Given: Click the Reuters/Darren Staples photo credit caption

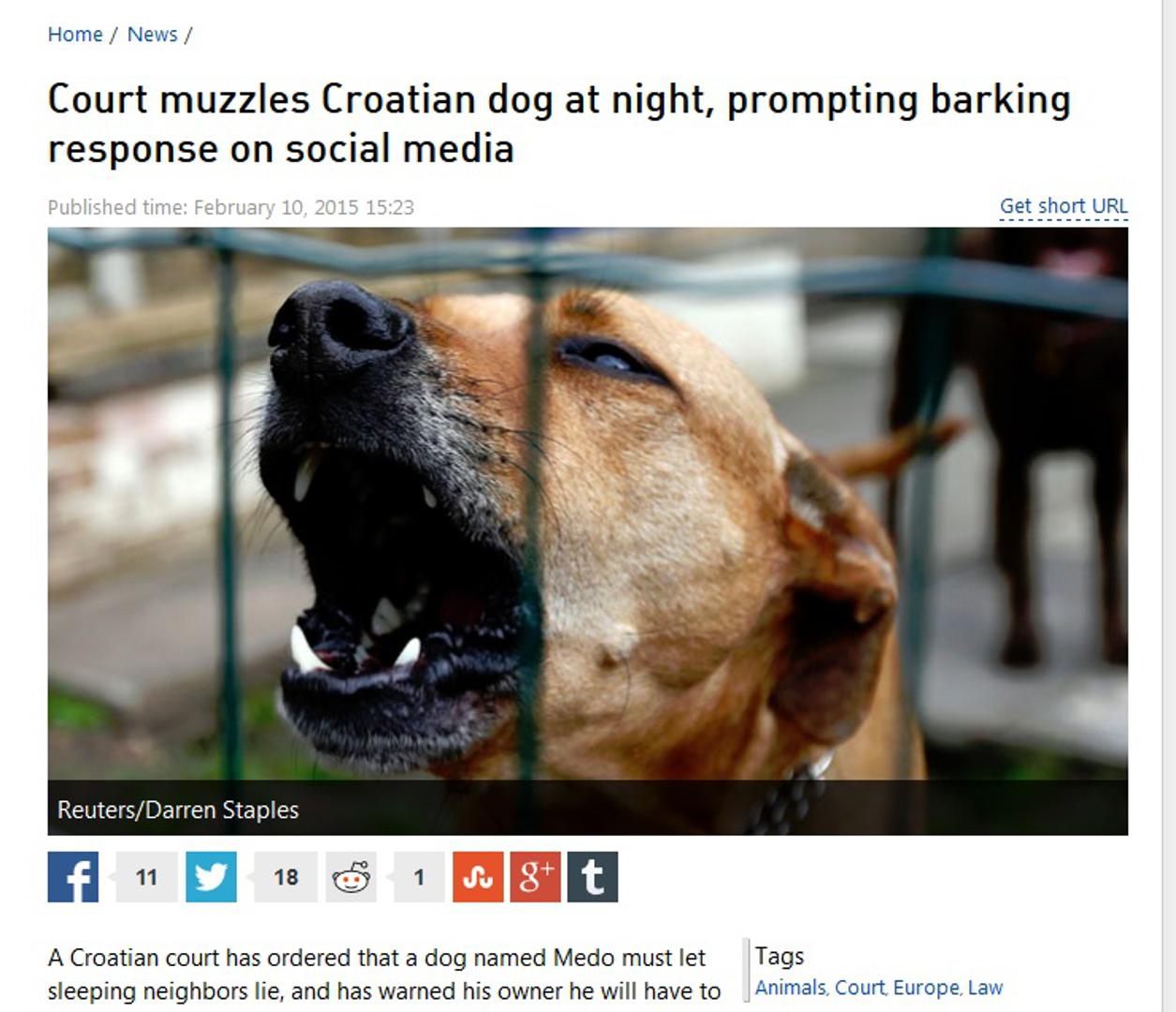Looking at the screenshot, I should (x=178, y=810).
